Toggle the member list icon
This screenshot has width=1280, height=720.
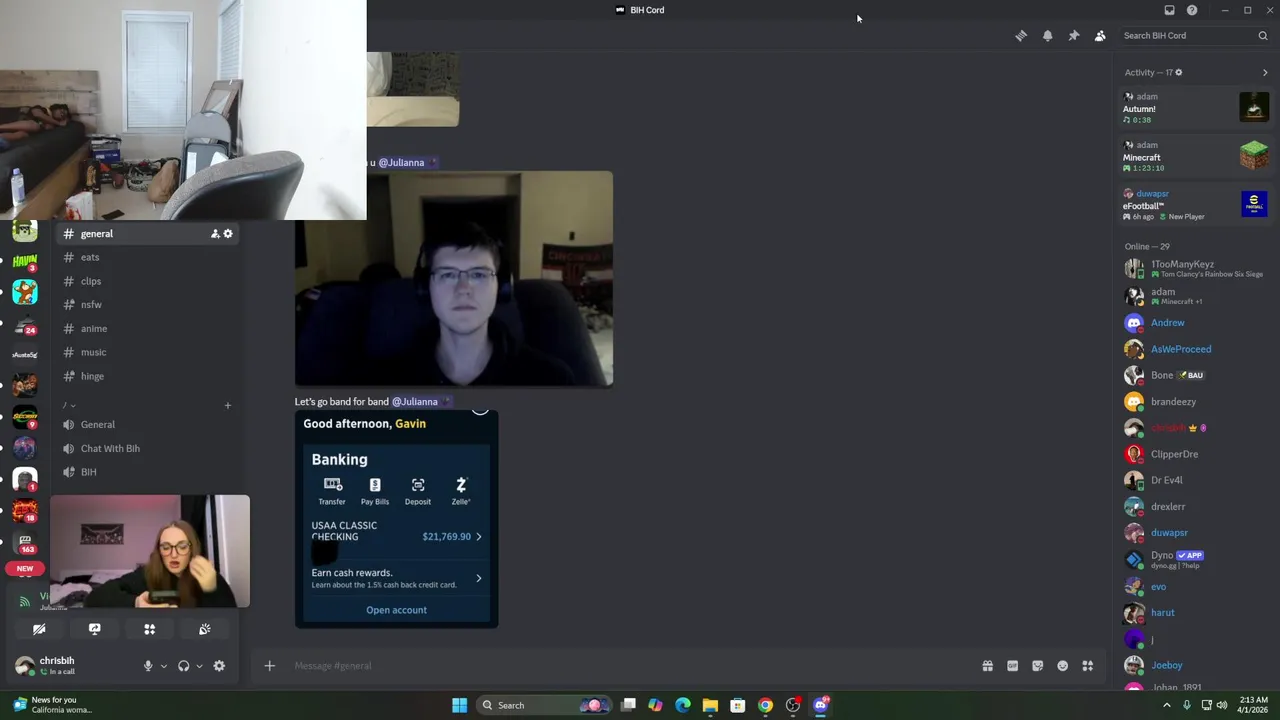tap(1100, 36)
